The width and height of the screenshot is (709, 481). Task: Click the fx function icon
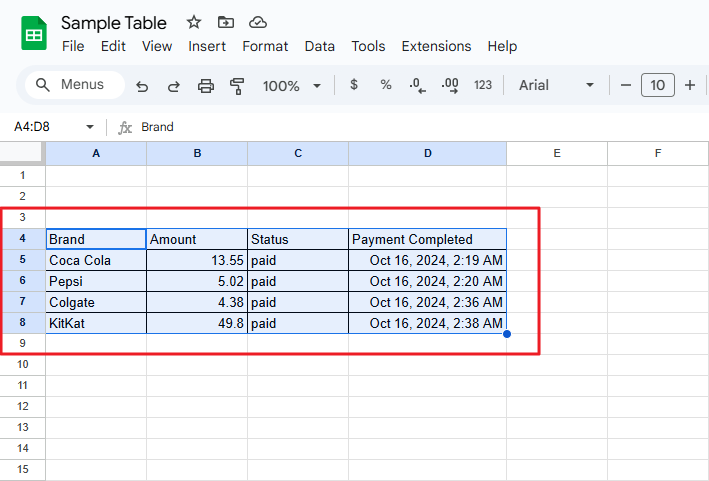(x=125, y=127)
